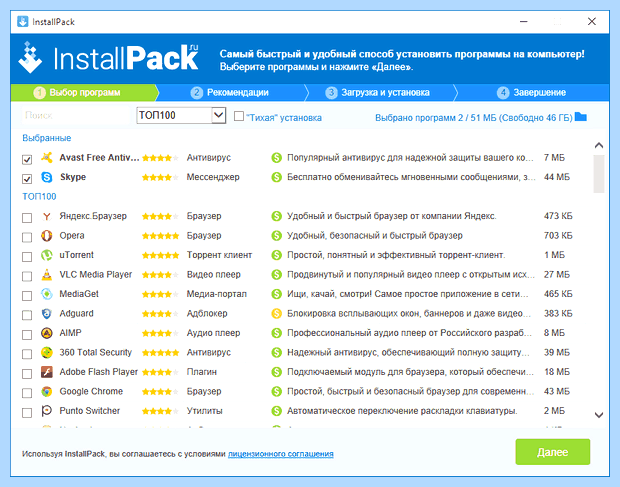Click the Avast Free Antivirus icon
Image resolution: width=620 pixels, height=487 pixels.
click(47, 158)
